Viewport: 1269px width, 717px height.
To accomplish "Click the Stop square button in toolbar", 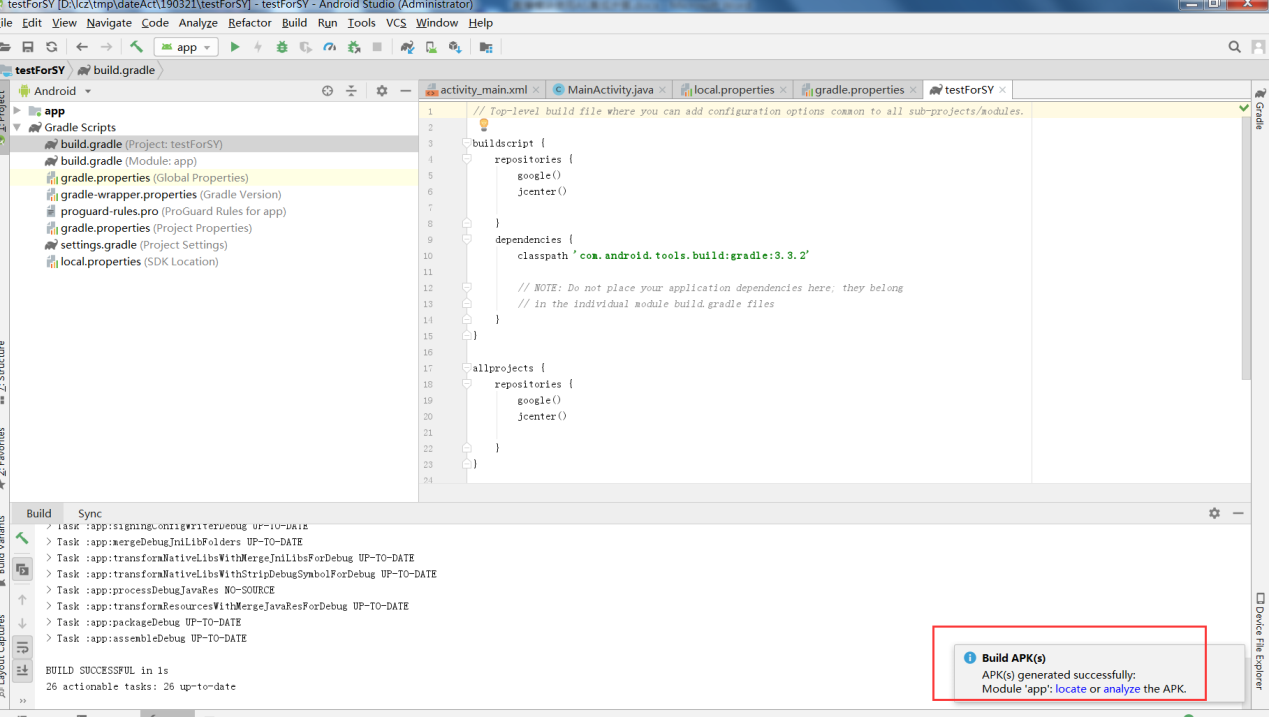I will point(377,47).
